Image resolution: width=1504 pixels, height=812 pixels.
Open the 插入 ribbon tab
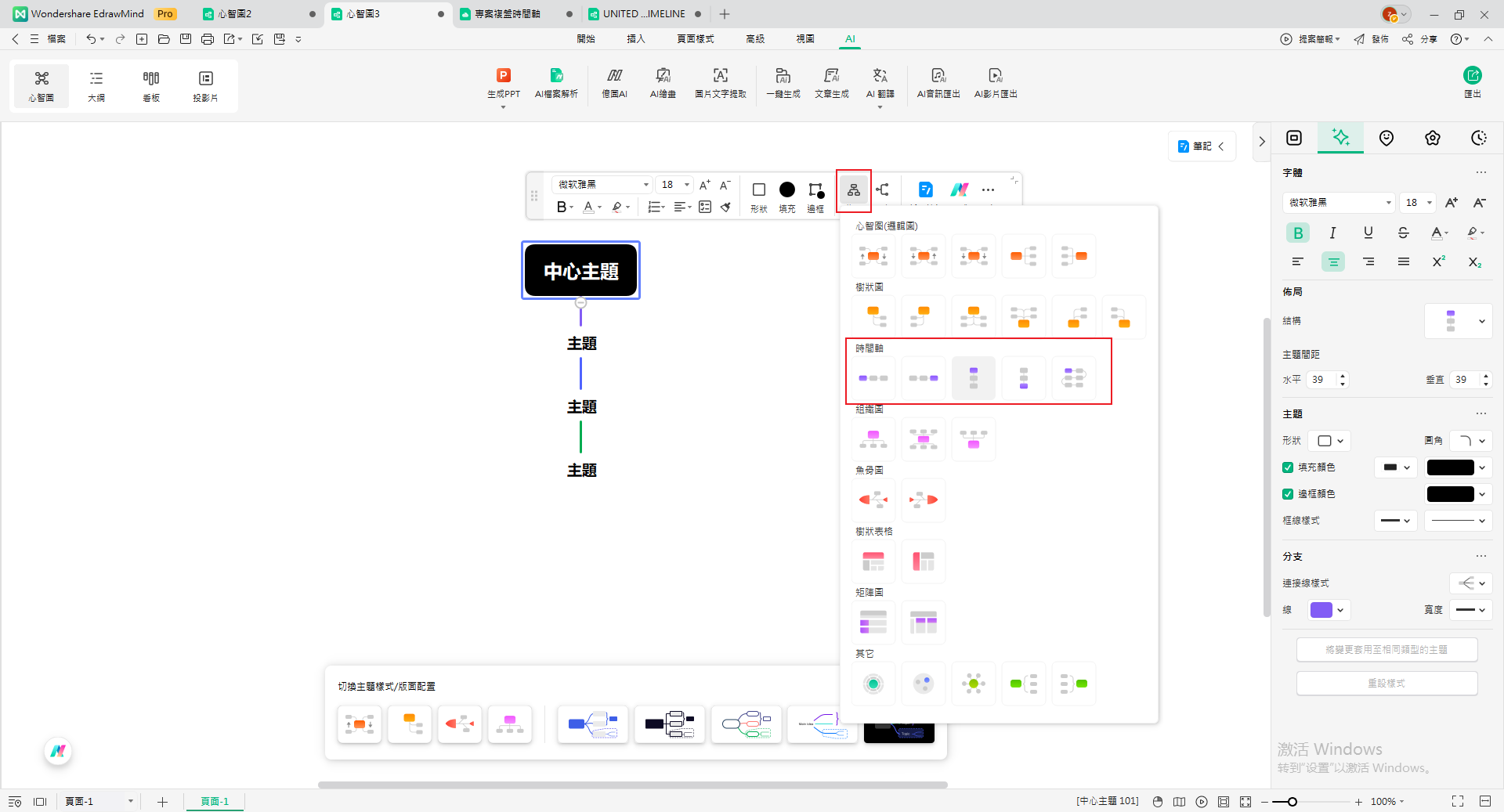point(635,39)
